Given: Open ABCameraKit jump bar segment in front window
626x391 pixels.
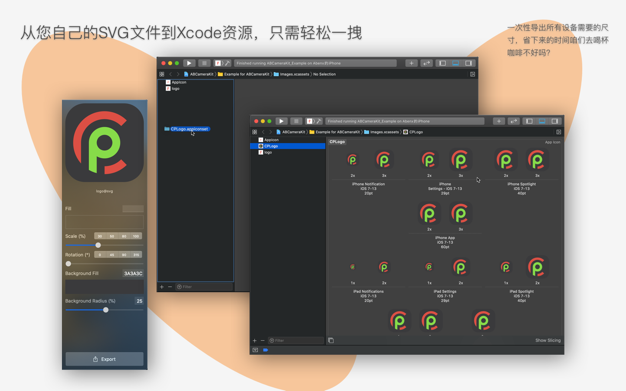Looking at the screenshot, I should pos(291,132).
